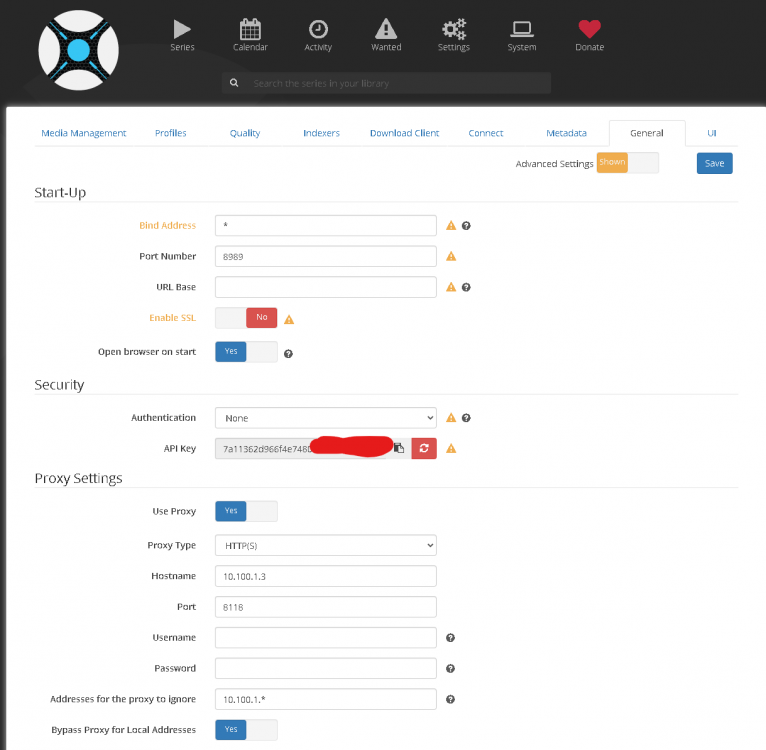Click the proxy Password field

pyautogui.click(x=326, y=668)
